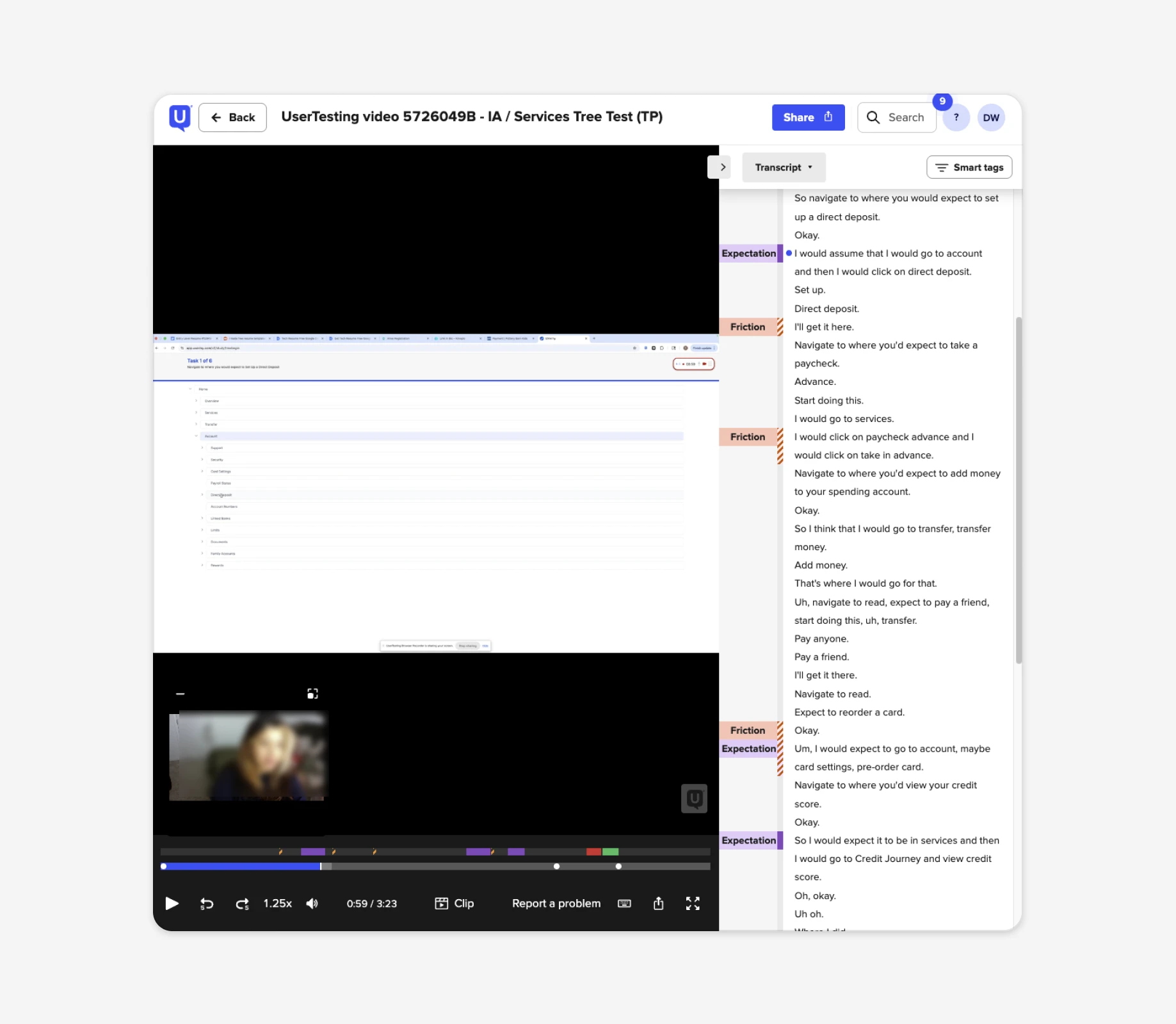
Task: Expand the webcam overlay view
Action: (x=312, y=694)
